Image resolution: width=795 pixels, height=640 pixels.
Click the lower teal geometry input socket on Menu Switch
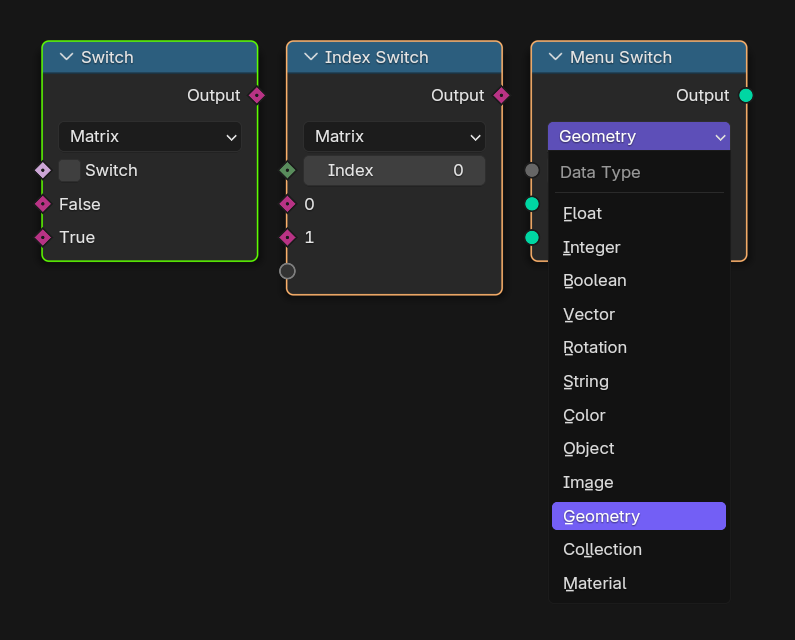coord(532,237)
